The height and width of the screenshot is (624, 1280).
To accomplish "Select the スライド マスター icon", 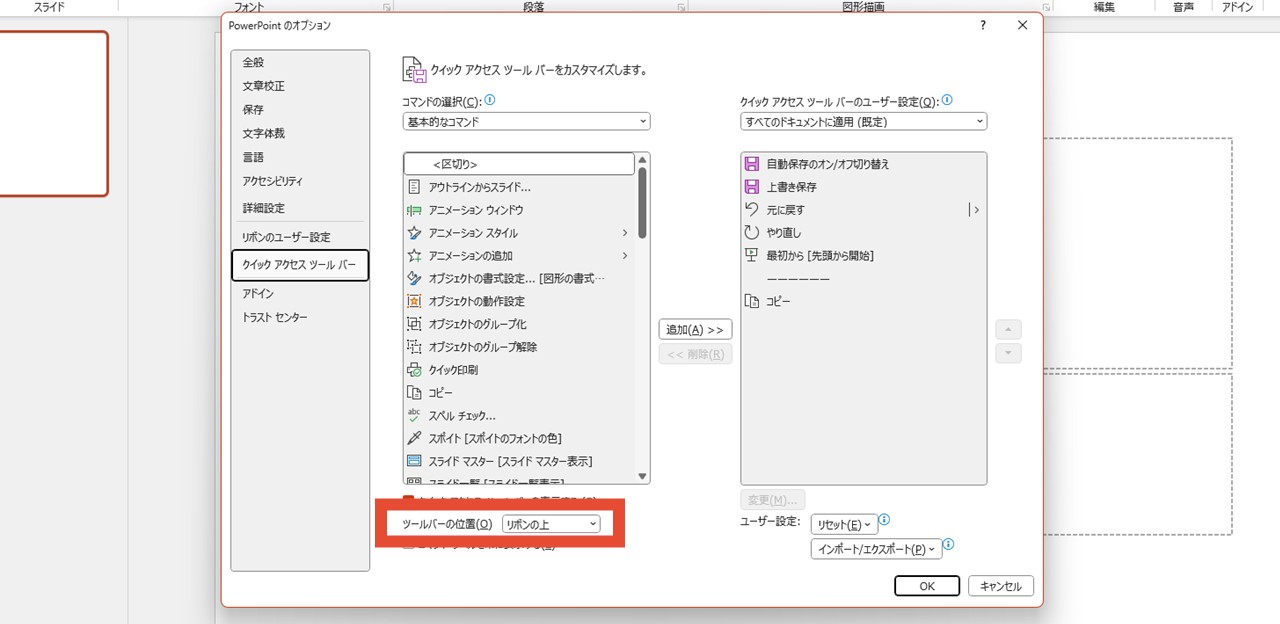I will tap(414, 461).
